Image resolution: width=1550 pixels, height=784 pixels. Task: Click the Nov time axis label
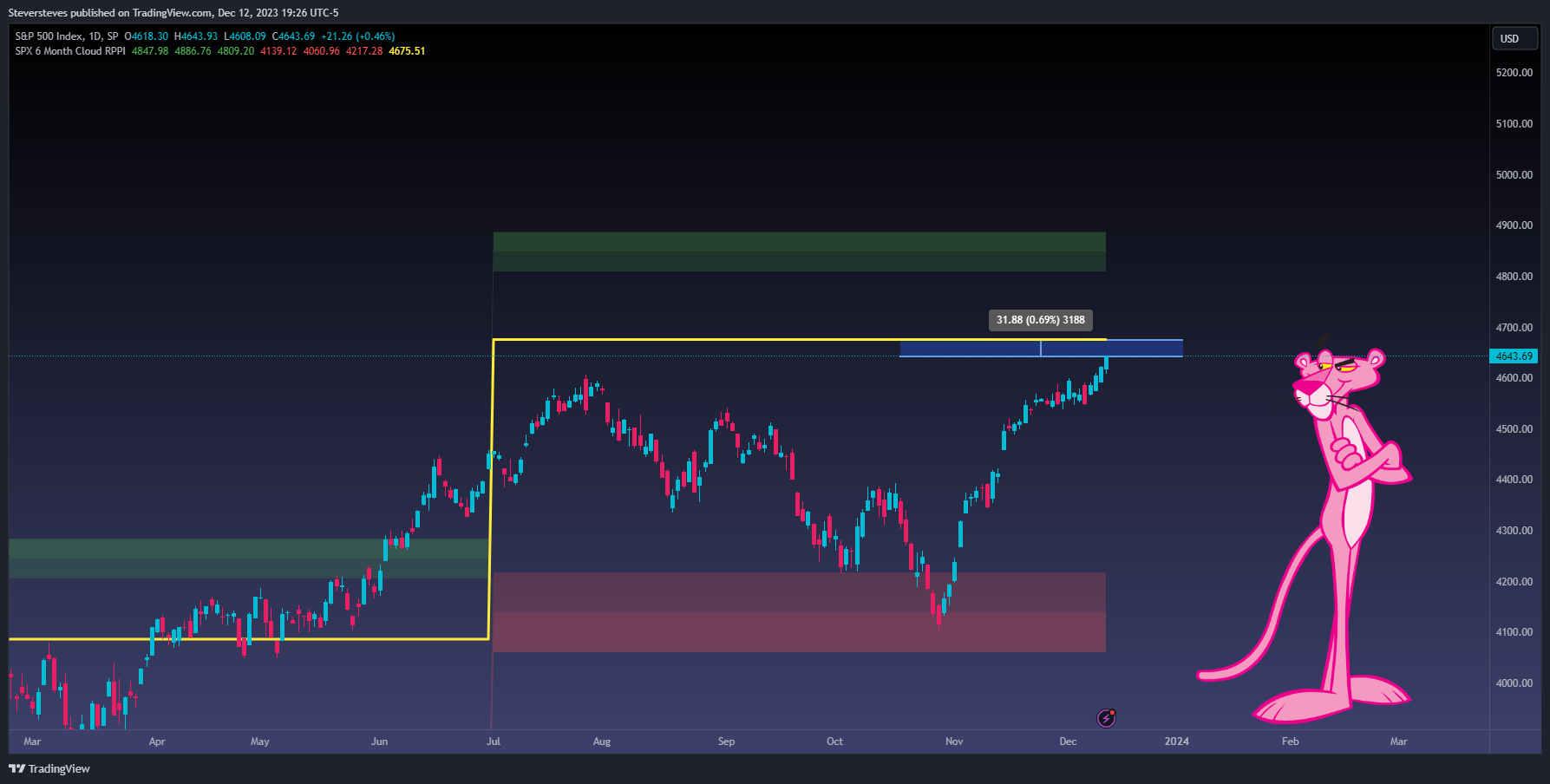click(x=954, y=742)
